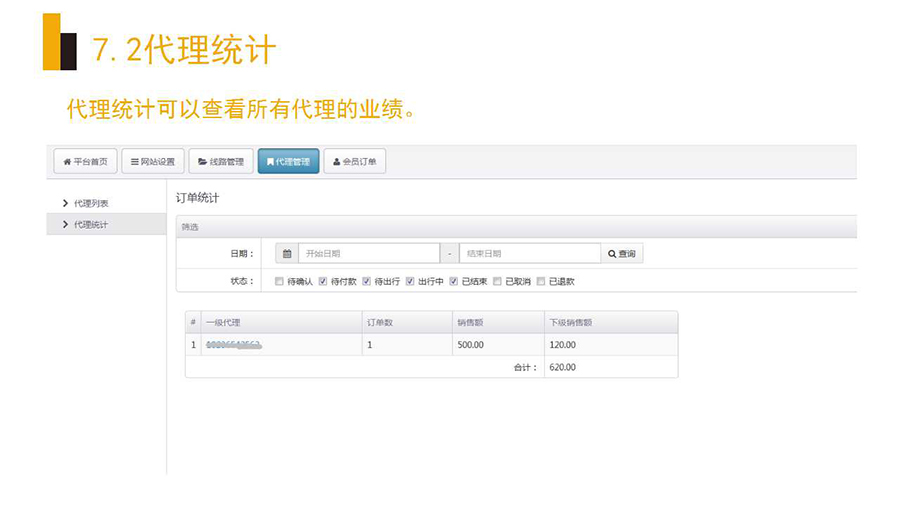The image size is (900, 506).
Task: Click the list icon in 网站设置
Action: point(134,162)
